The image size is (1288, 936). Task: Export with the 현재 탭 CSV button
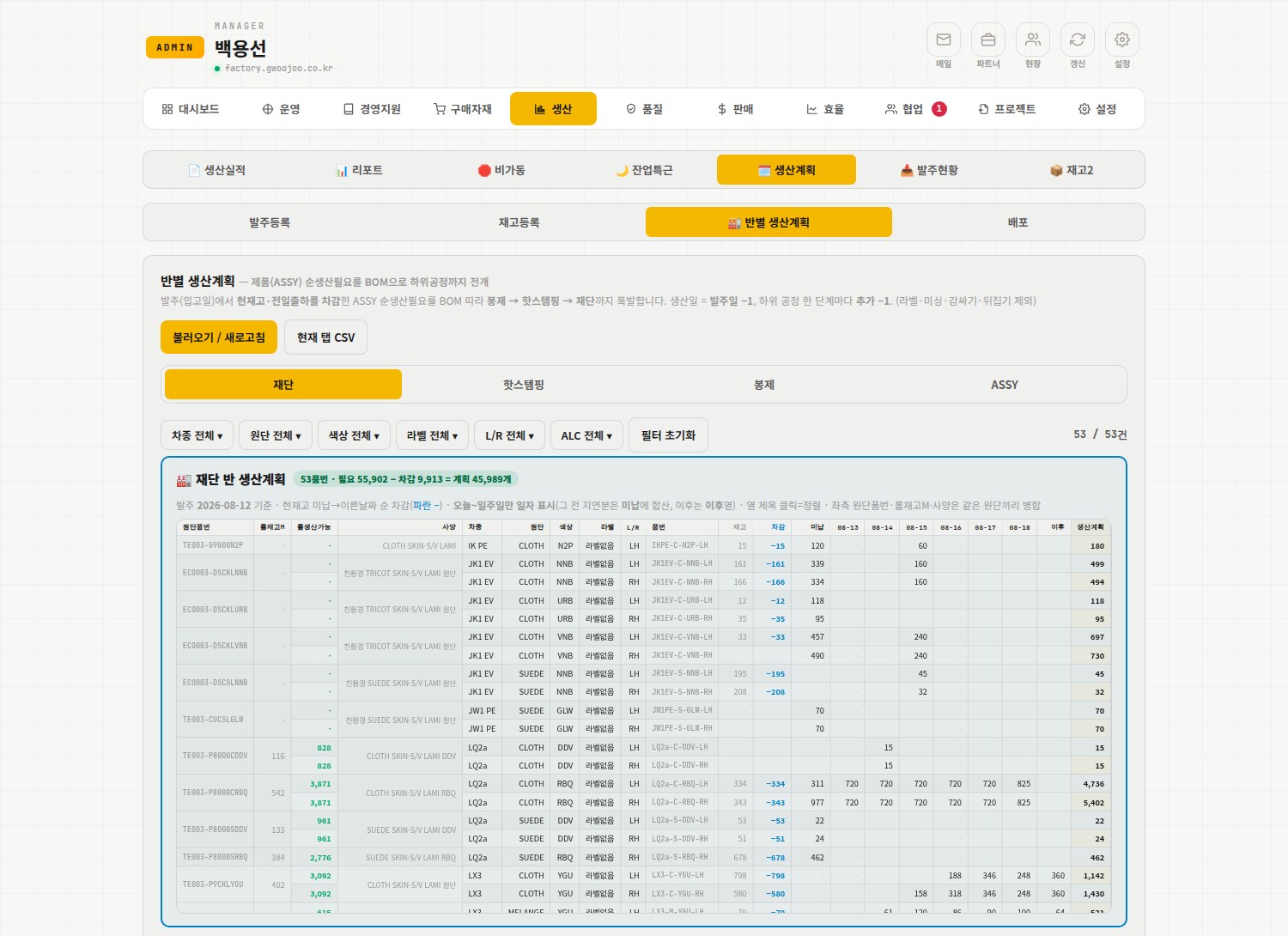pyautogui.click(x=325, y=337)
